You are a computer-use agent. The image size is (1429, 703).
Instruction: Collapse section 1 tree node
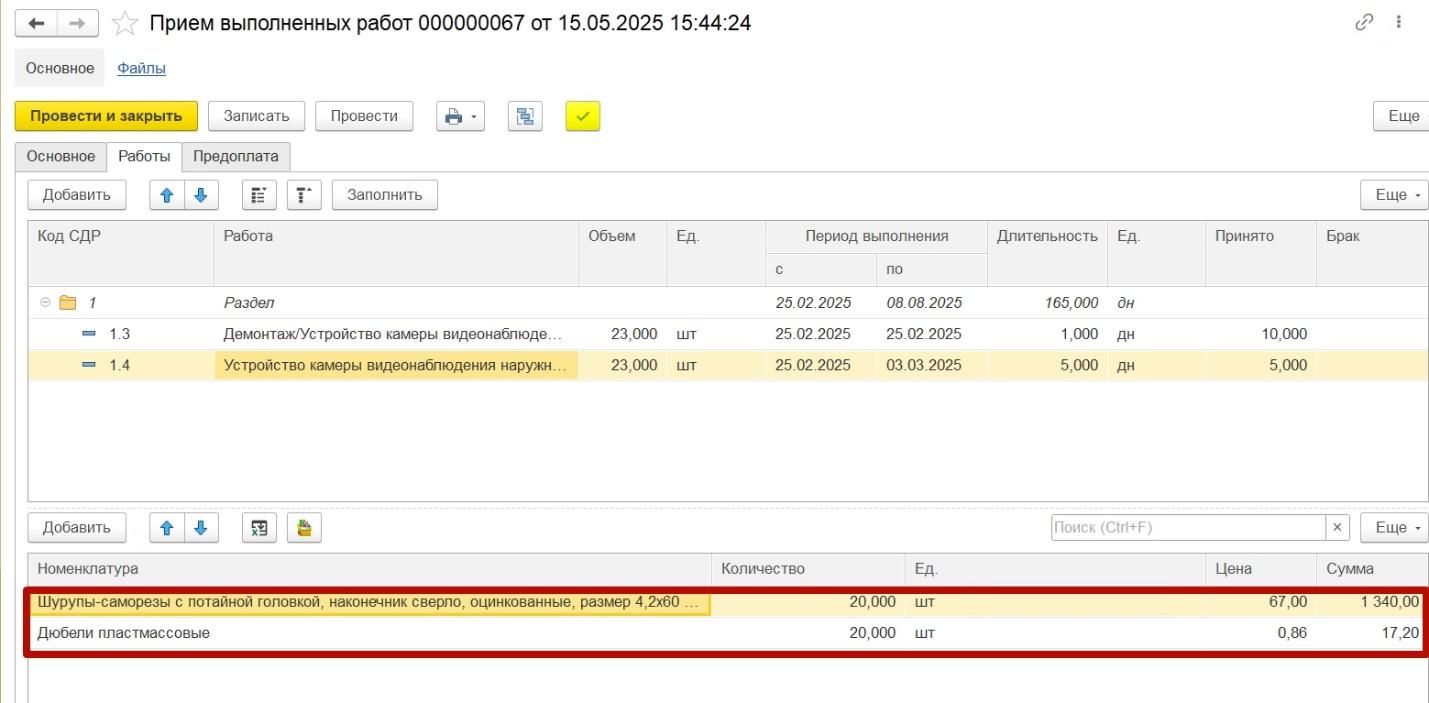(45, 302)
